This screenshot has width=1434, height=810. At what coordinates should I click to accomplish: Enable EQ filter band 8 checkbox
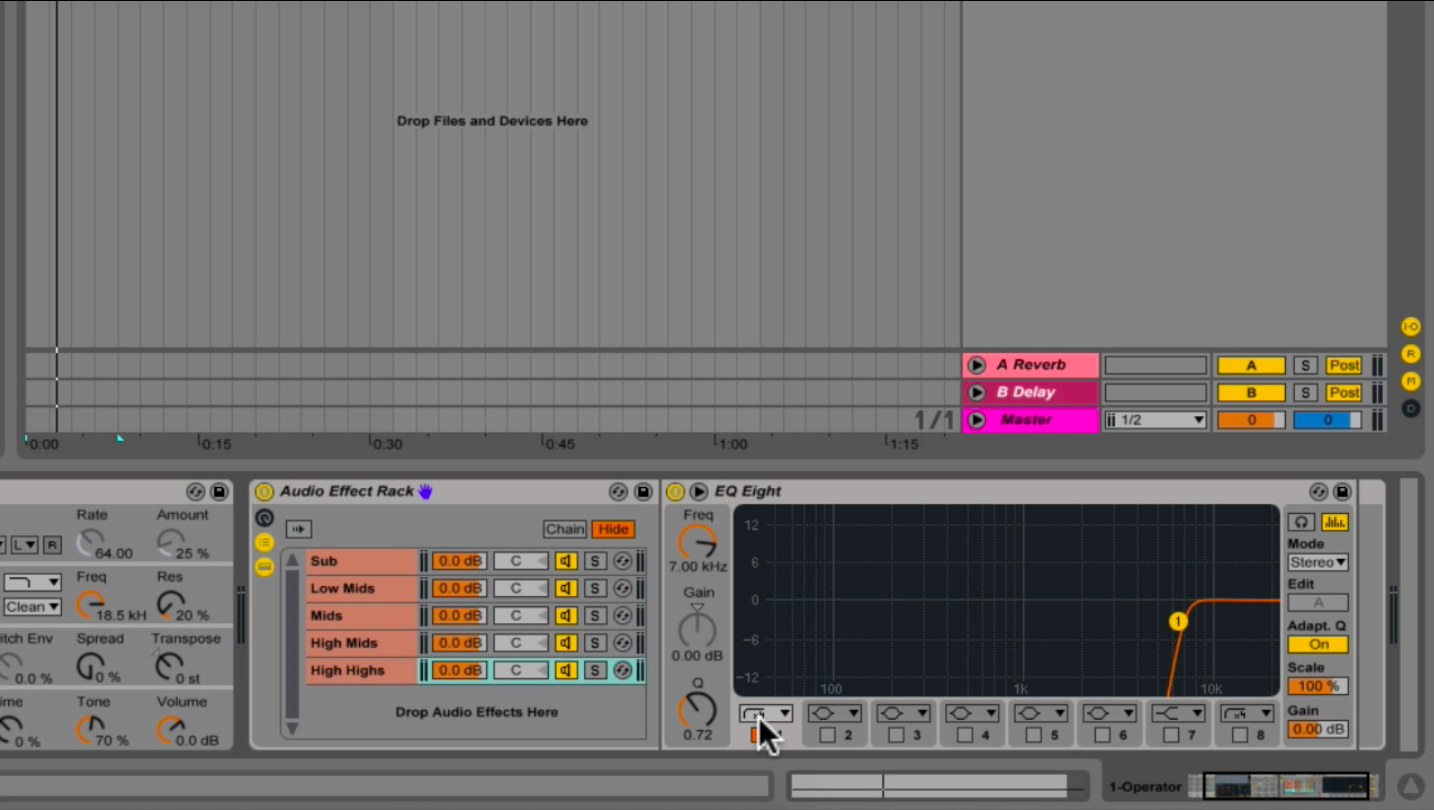tap(1240, 735)
